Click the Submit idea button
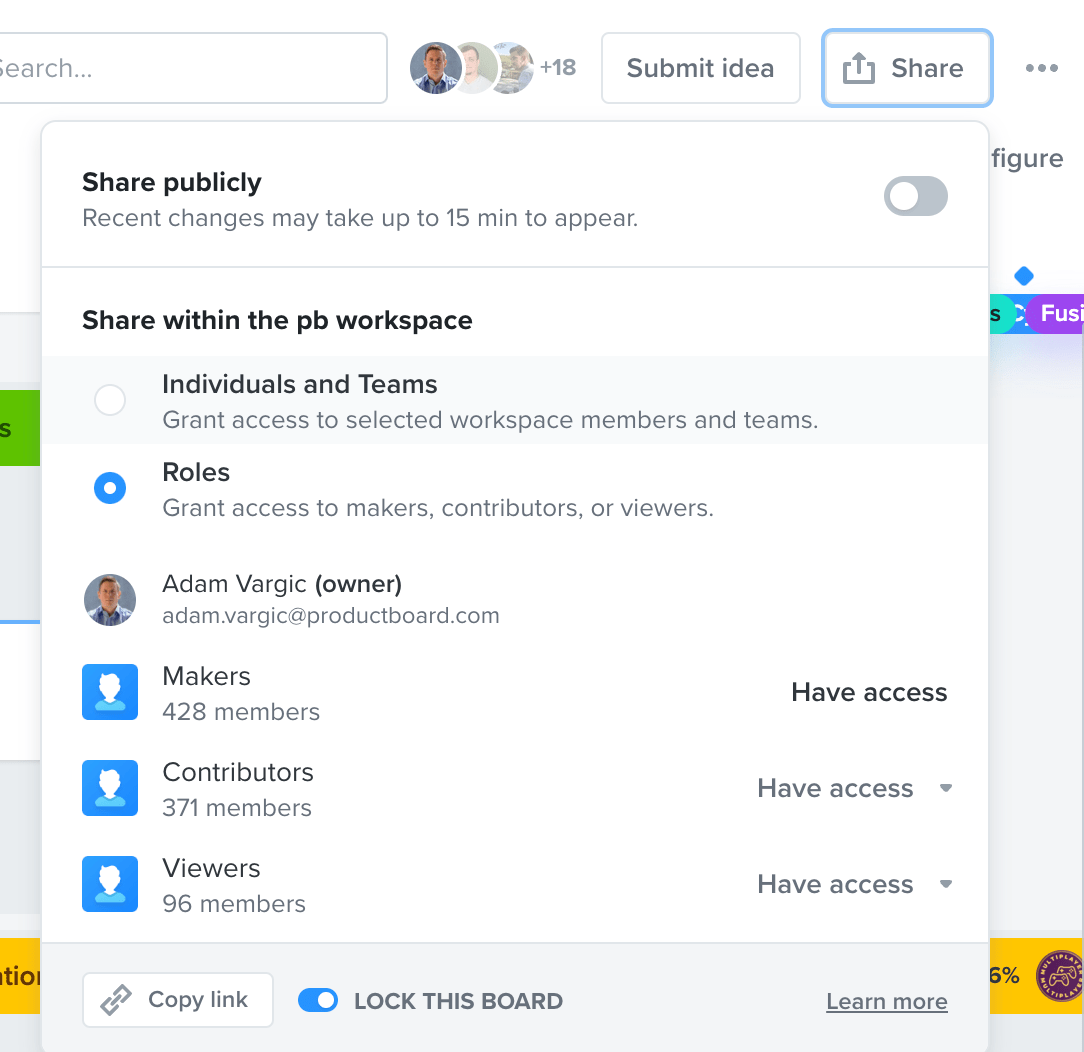The width and height of the screenshot is (1084, 1052). click(700, 67)
